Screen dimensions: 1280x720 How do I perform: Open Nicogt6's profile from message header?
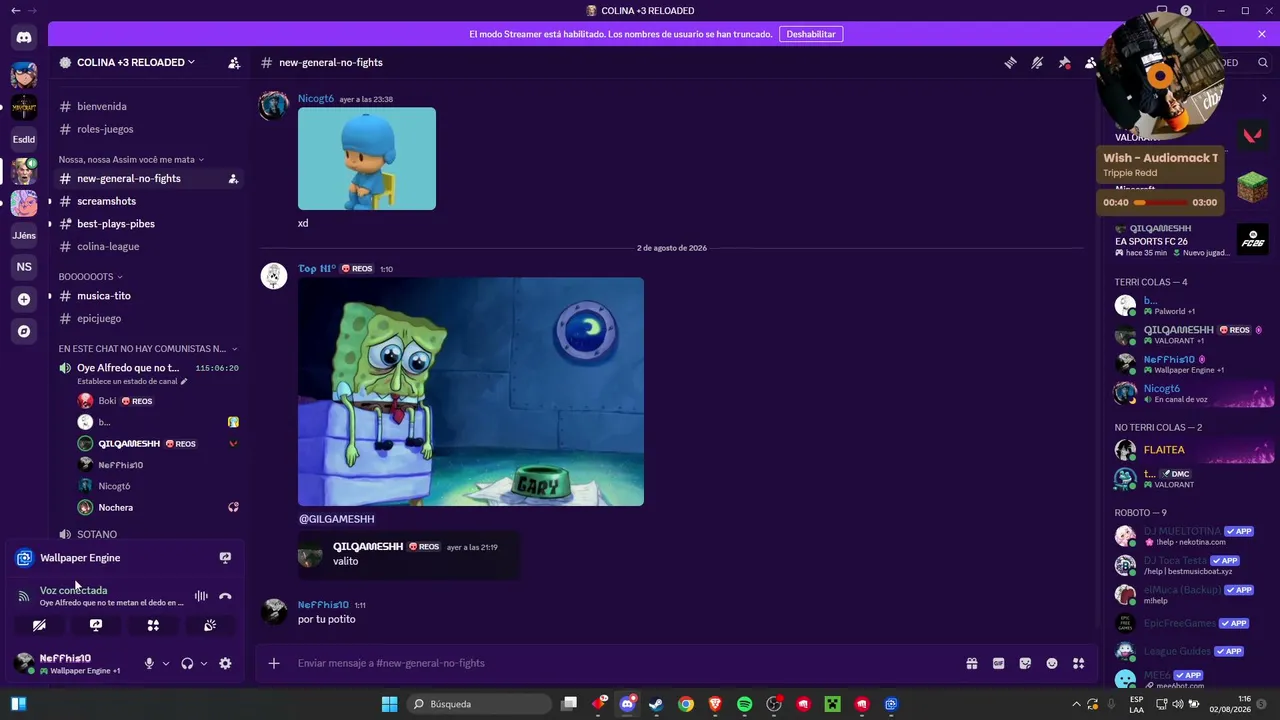point(316,99)
